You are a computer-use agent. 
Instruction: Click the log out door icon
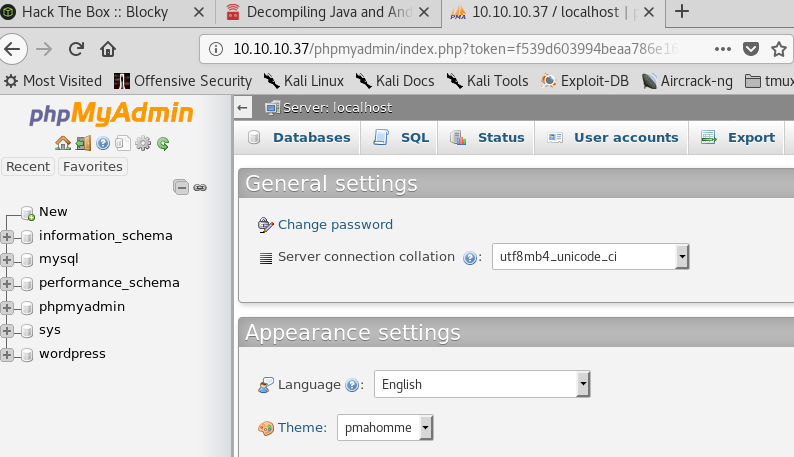(83, 143)
